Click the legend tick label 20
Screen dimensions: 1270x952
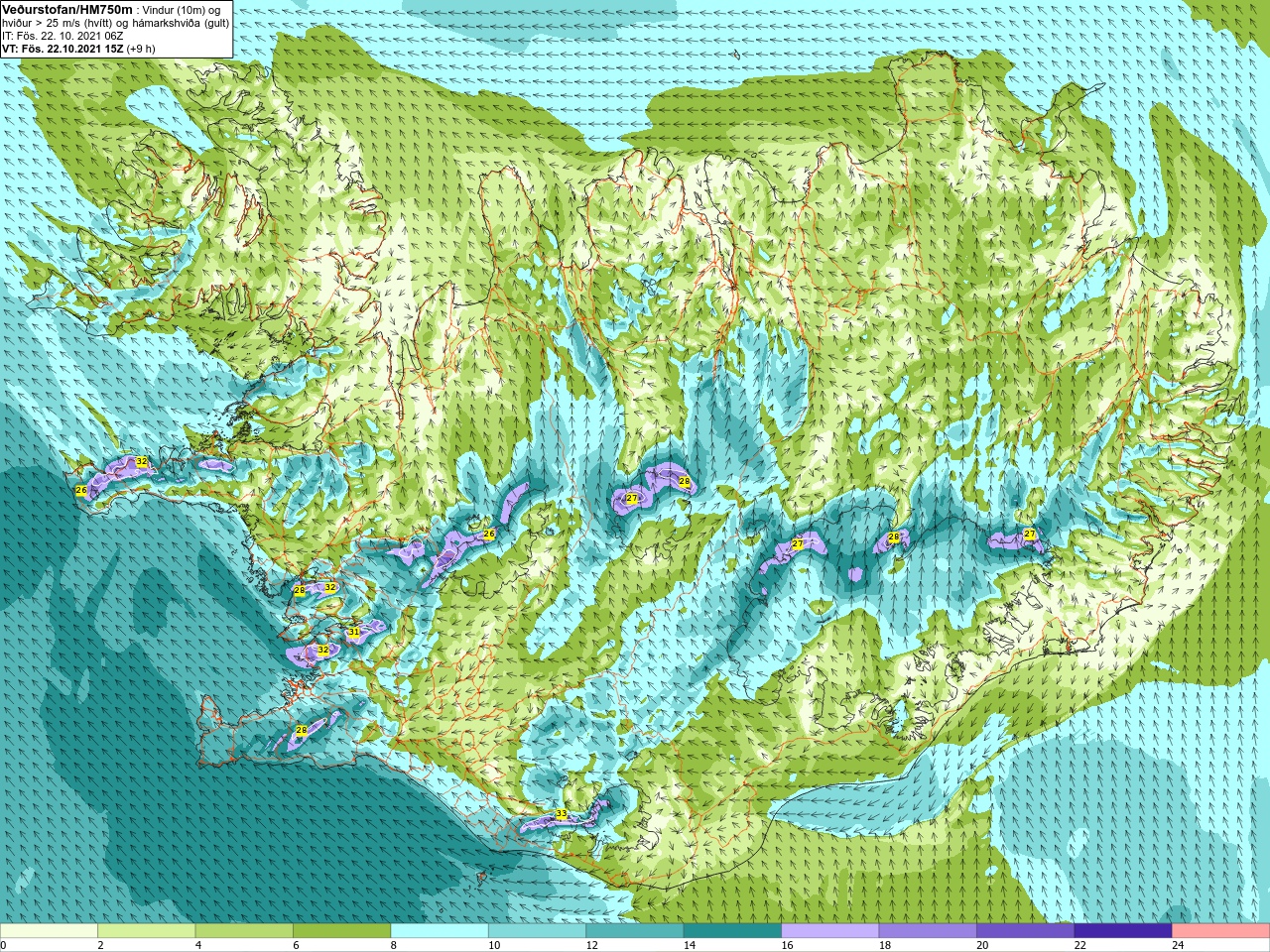point(983,945)
